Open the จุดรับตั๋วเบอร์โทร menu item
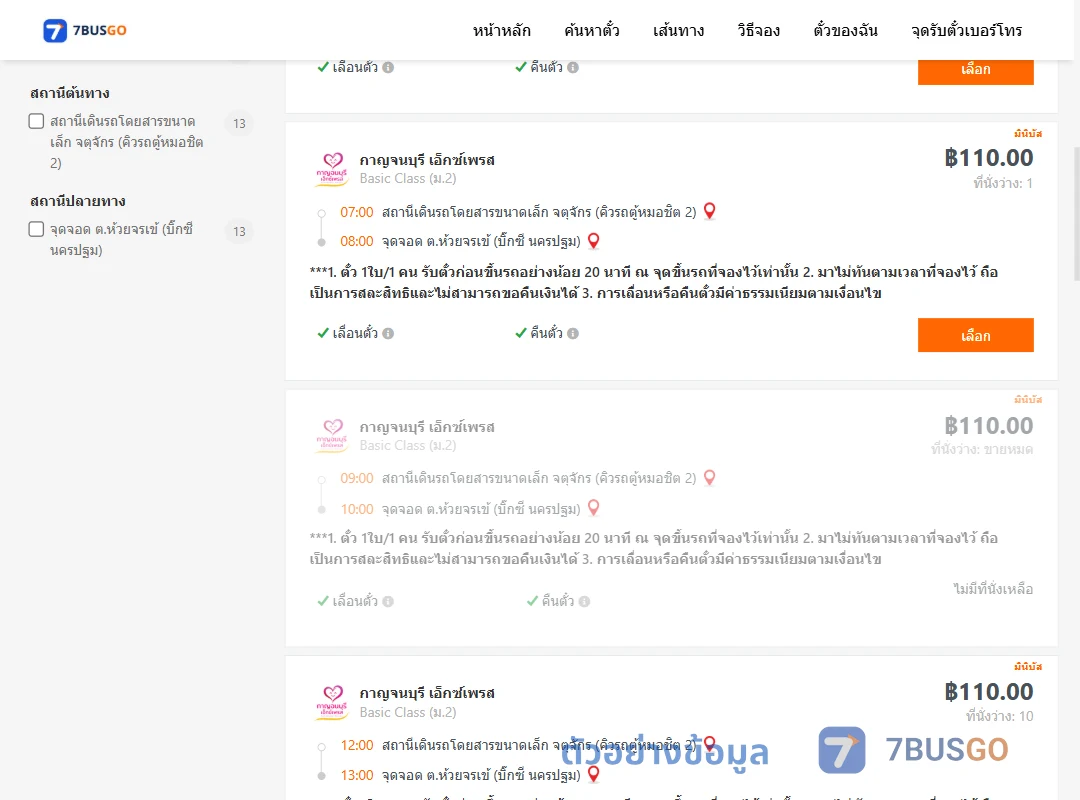The width and height of the screenshot is (1080, 800). (966, 30)
